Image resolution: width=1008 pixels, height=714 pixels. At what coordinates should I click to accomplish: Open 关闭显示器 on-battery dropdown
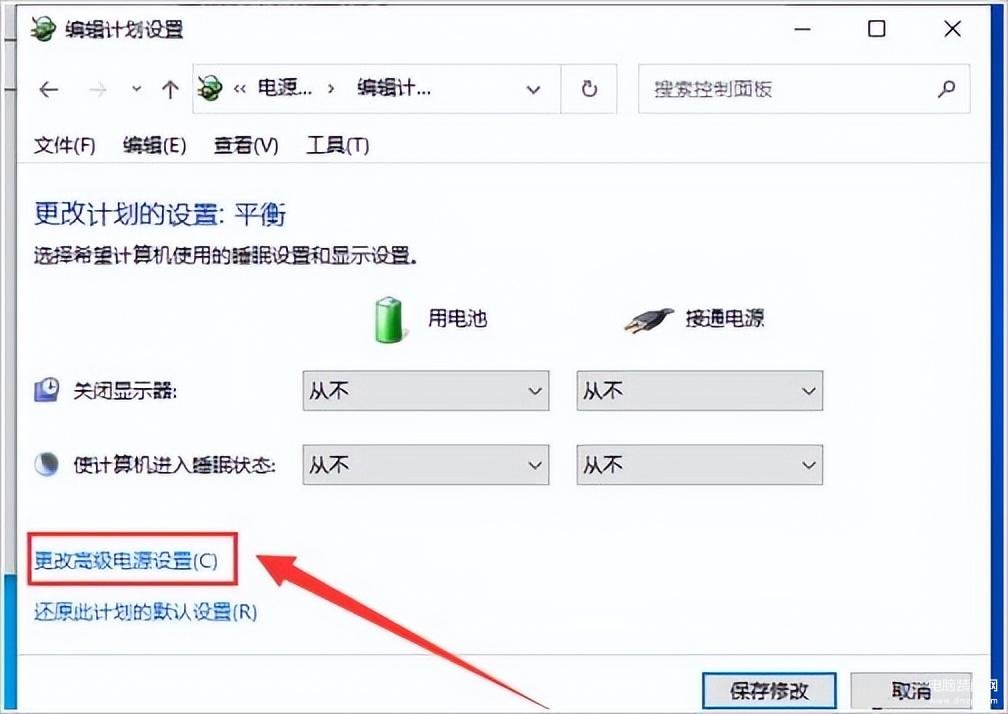click(426, 390)
